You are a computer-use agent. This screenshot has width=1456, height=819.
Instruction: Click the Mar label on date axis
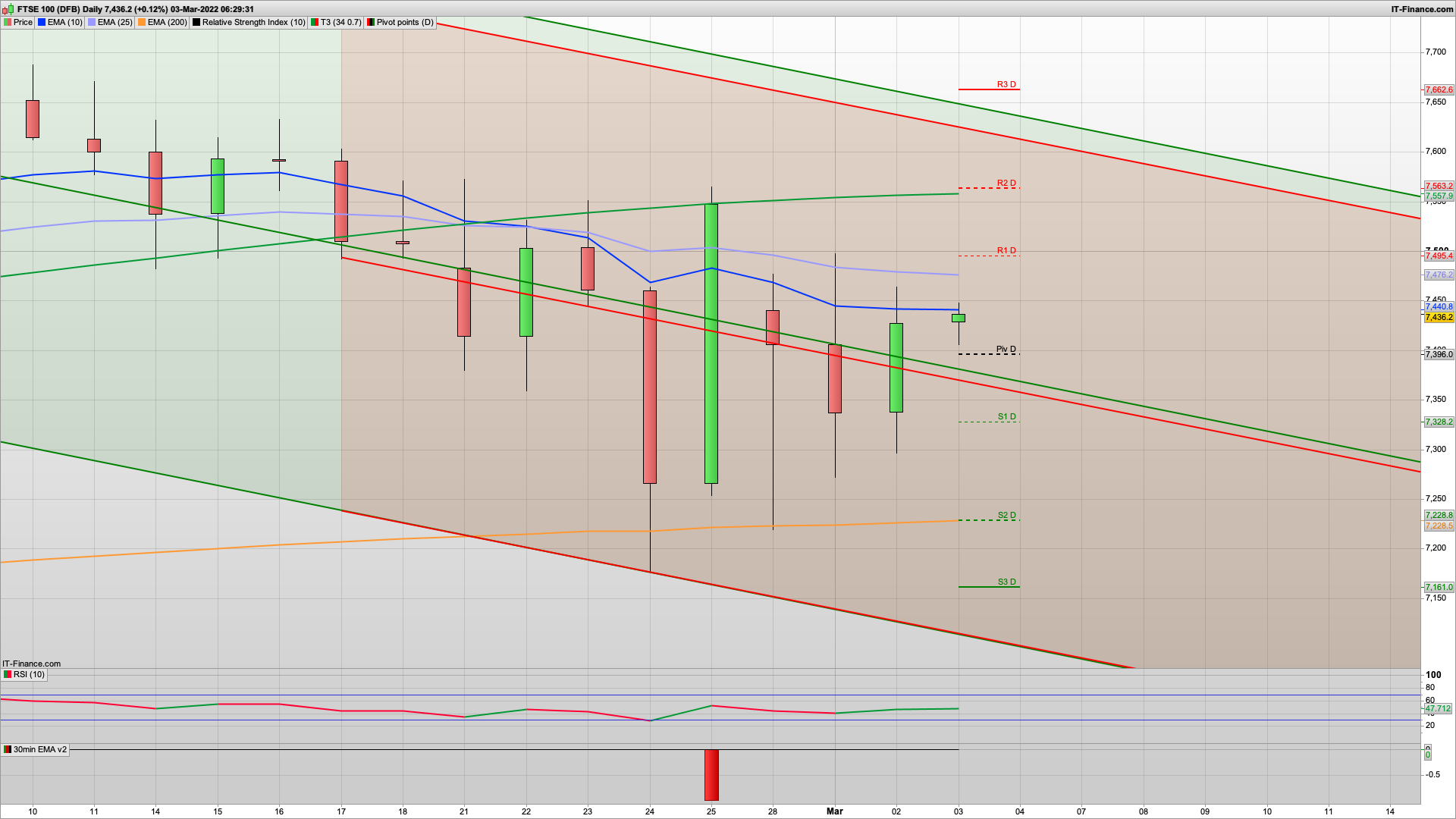pyautogui.click(x=834, y=811)
